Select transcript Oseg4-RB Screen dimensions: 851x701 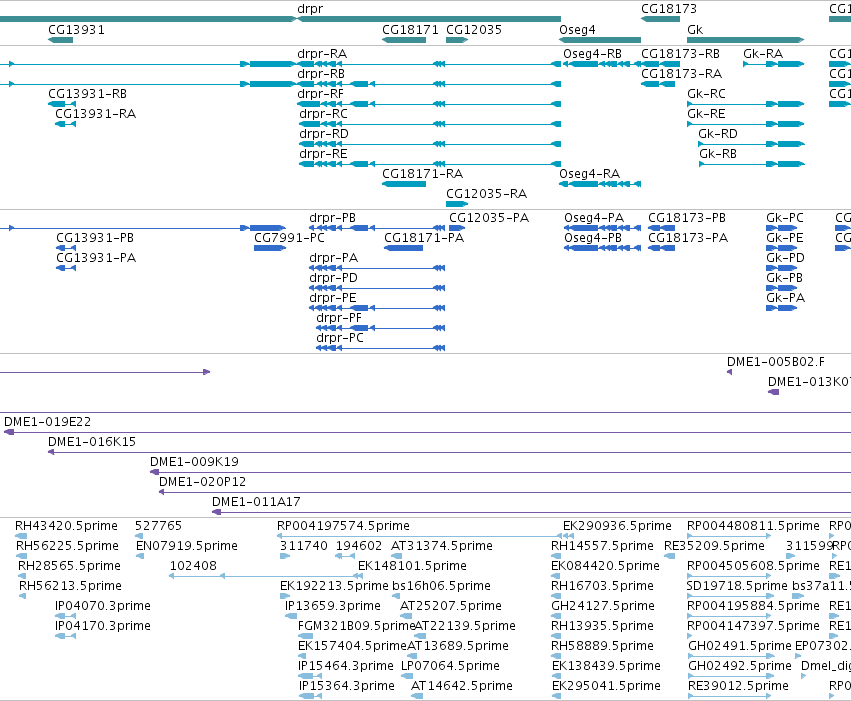592,54
